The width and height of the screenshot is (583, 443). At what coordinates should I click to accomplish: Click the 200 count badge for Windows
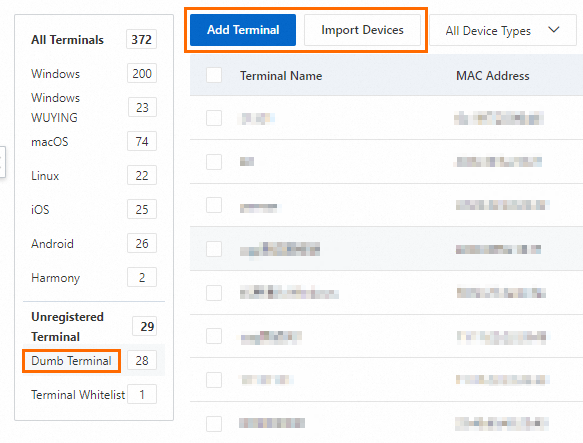point(142,73)
